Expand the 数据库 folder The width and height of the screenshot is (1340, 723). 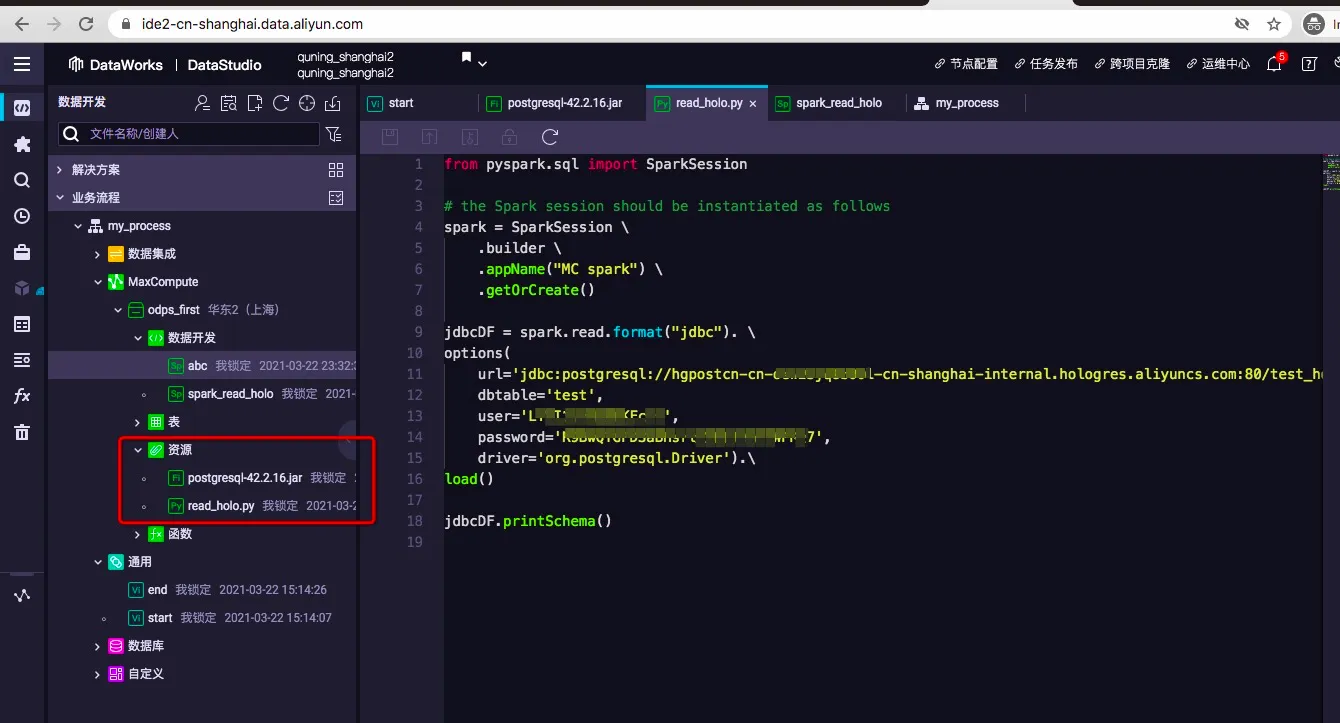pyautogui.click(x=97, y=646)
